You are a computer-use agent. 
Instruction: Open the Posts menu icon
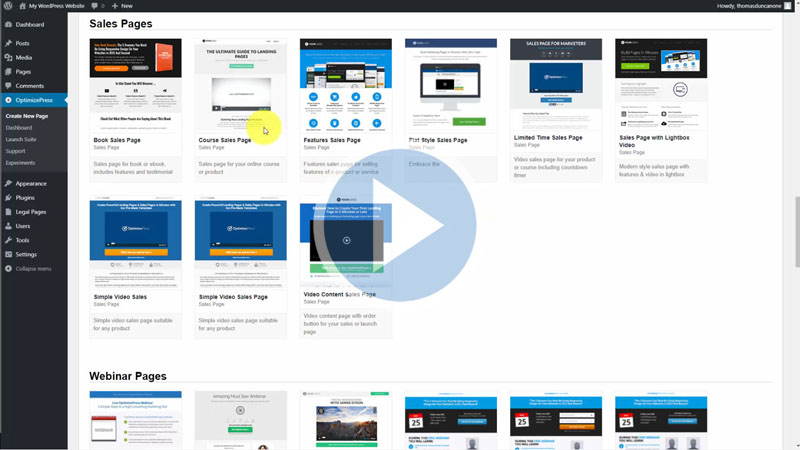tap(8, 44)
